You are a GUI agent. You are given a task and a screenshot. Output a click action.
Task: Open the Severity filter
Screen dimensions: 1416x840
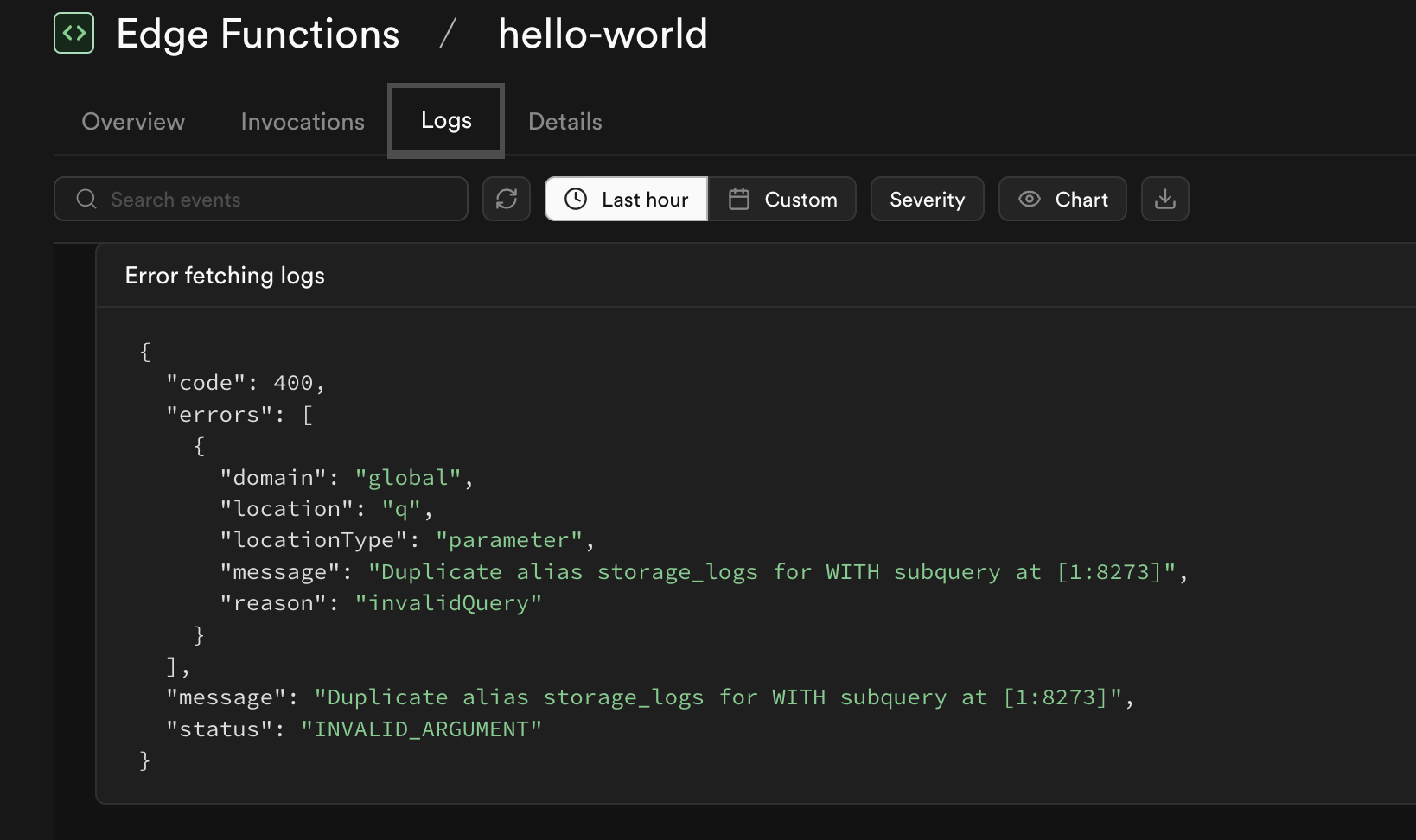click(927, 199)
